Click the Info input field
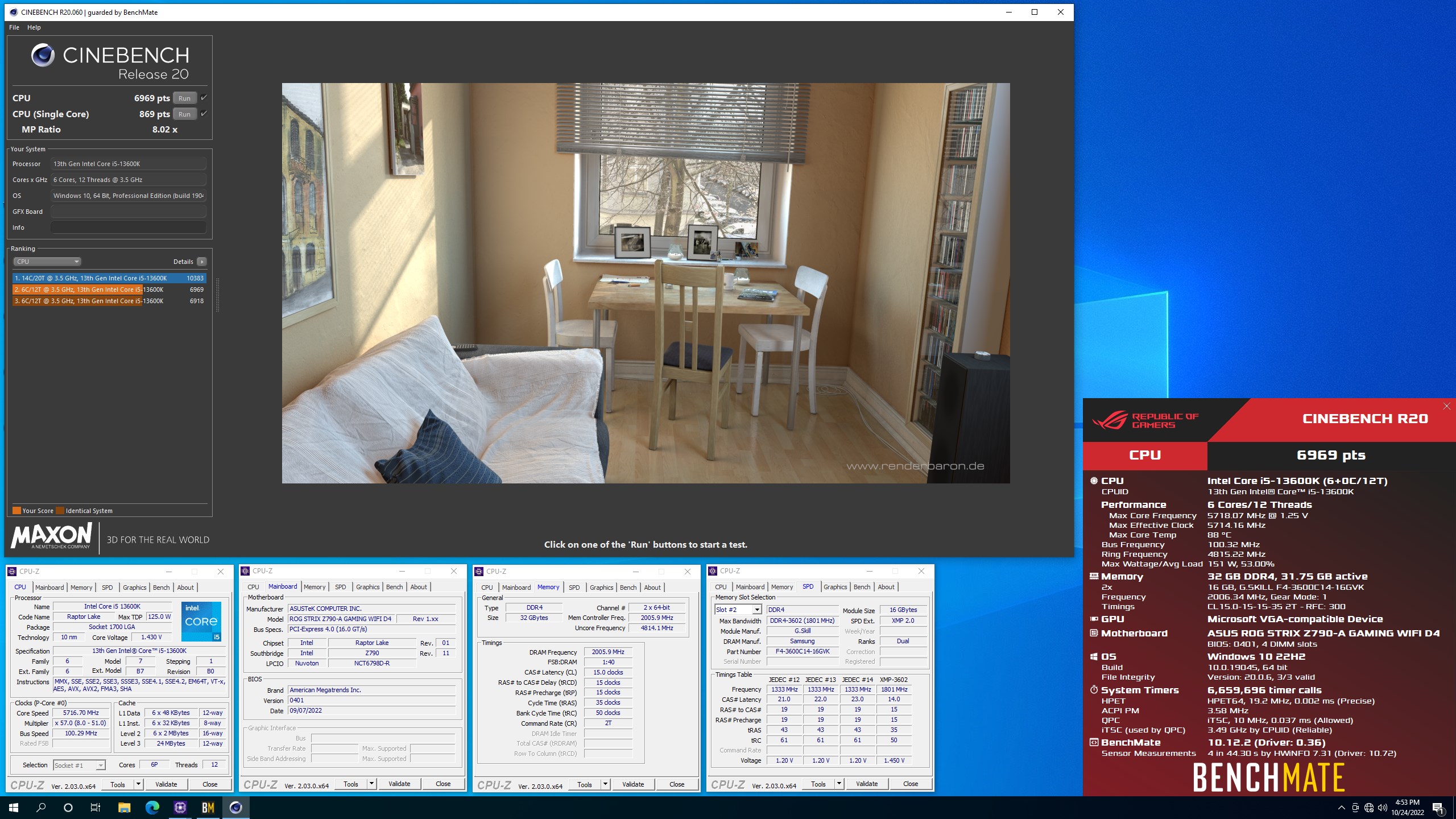 click(x=129, y=227)
